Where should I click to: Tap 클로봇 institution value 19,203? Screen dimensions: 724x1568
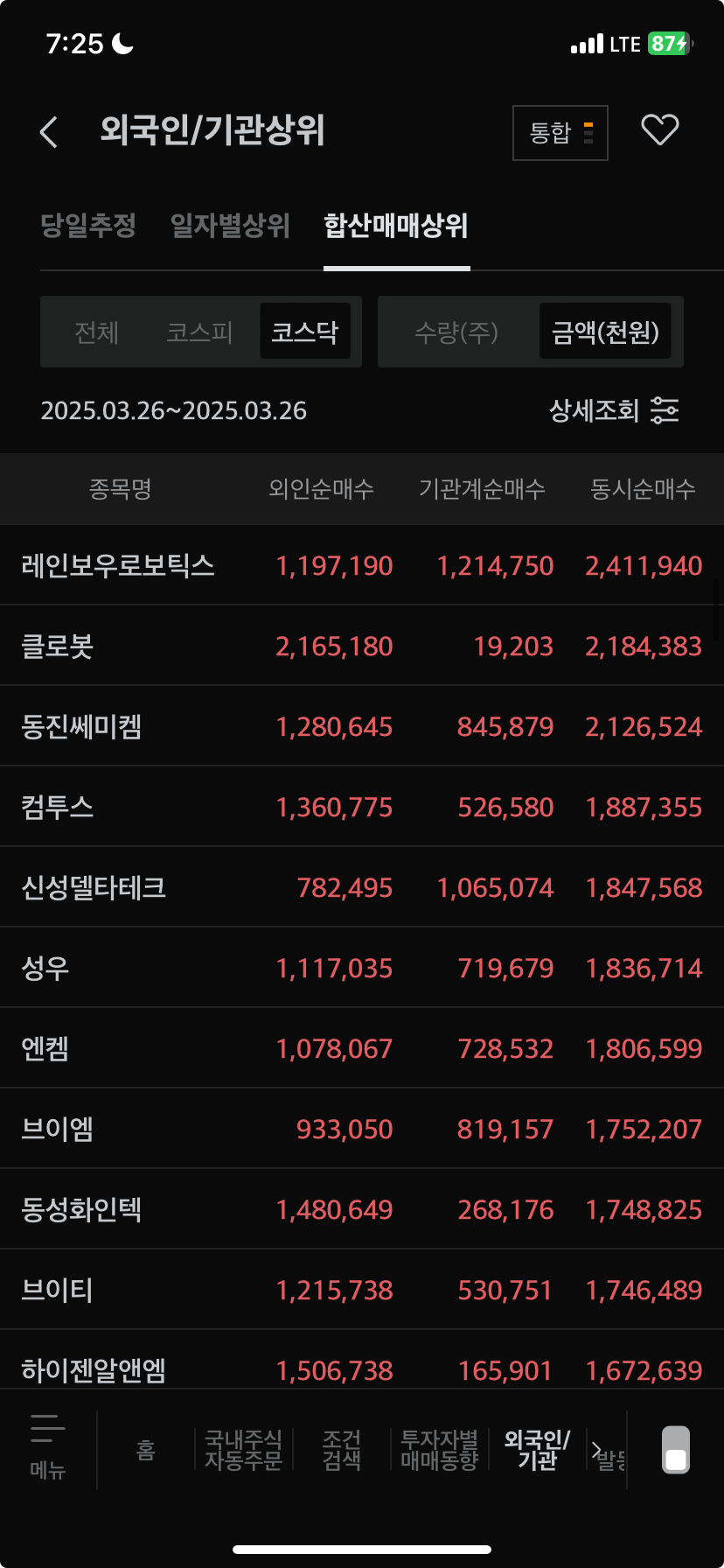[513, 647]
